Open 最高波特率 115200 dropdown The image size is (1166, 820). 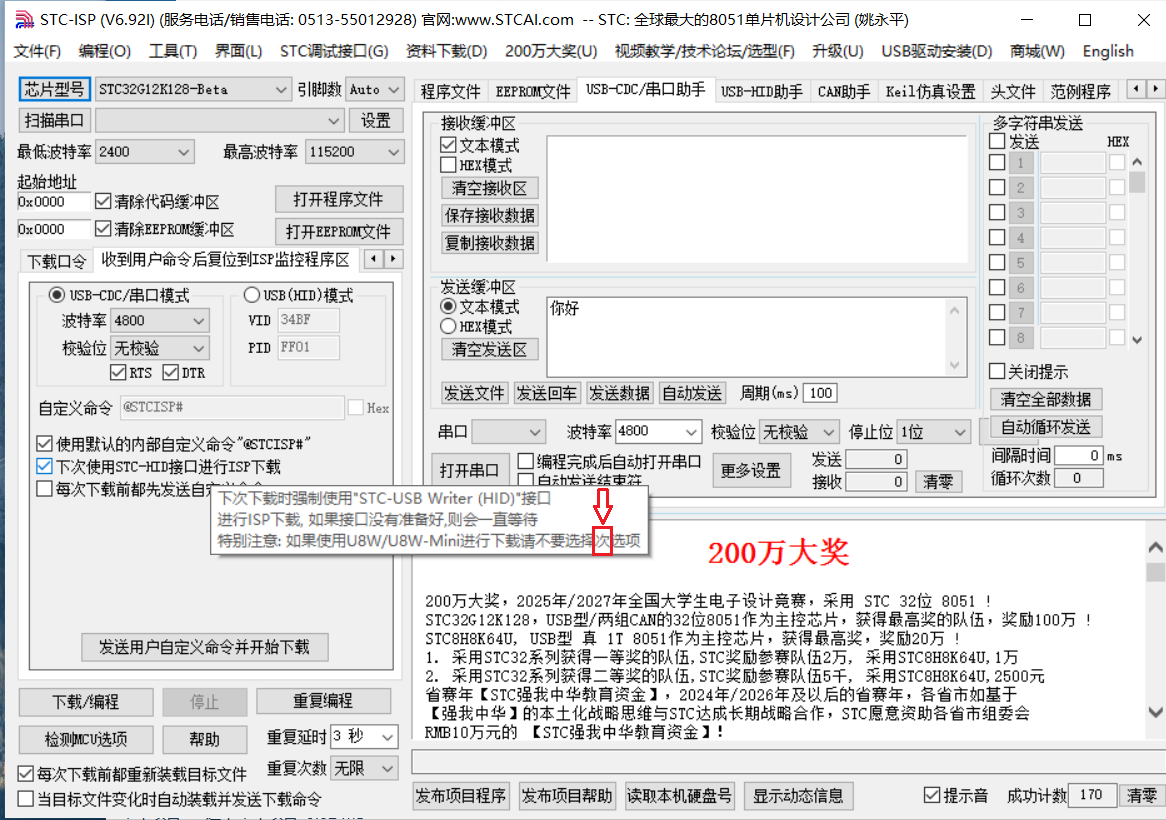click(x=355, y=152)
